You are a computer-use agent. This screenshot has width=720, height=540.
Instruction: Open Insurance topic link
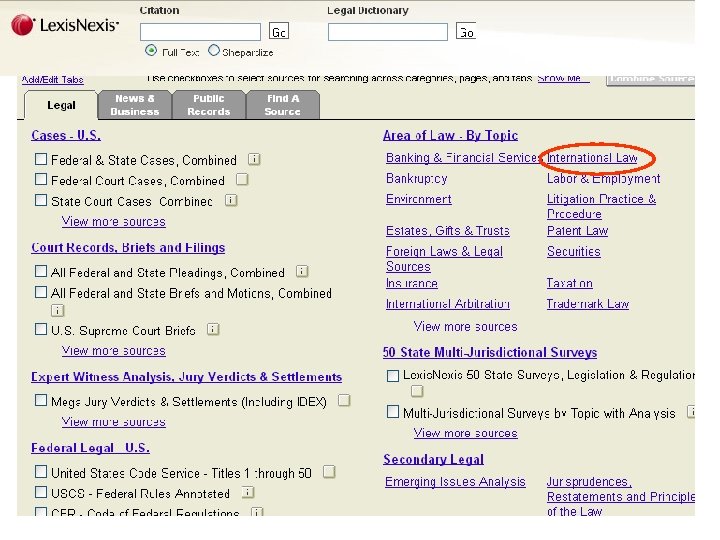411,283
